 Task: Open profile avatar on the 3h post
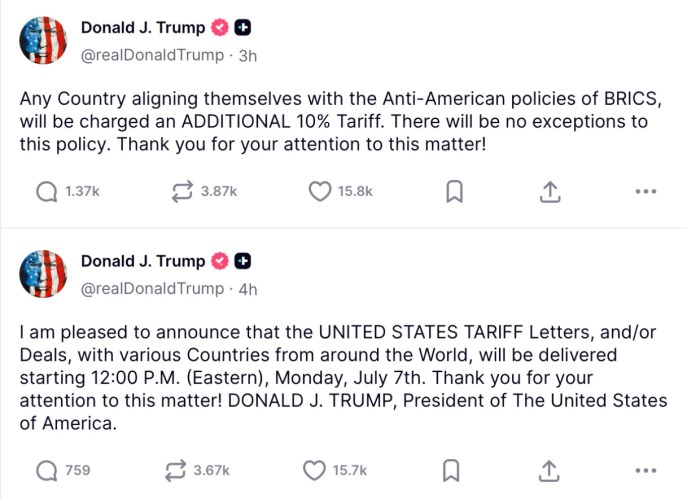[44, 41]
